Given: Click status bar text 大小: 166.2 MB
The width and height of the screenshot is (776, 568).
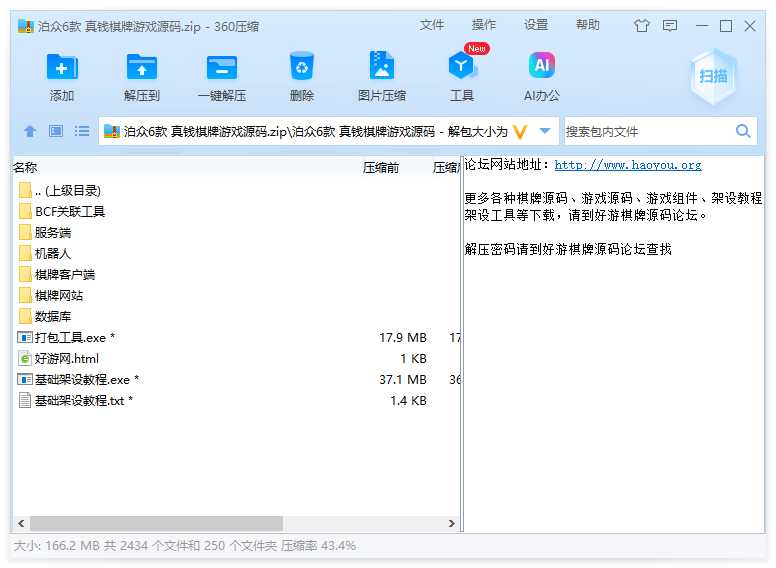Looking at the screenshot, I should [57, 546].
